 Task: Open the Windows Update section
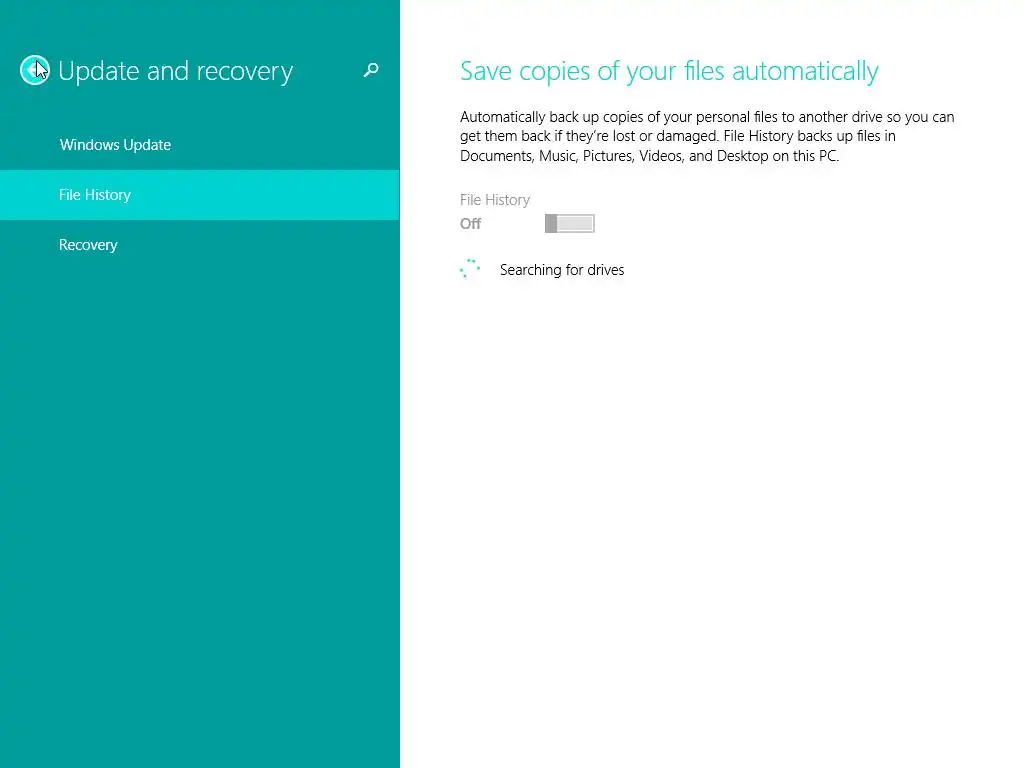pos(199,145)
